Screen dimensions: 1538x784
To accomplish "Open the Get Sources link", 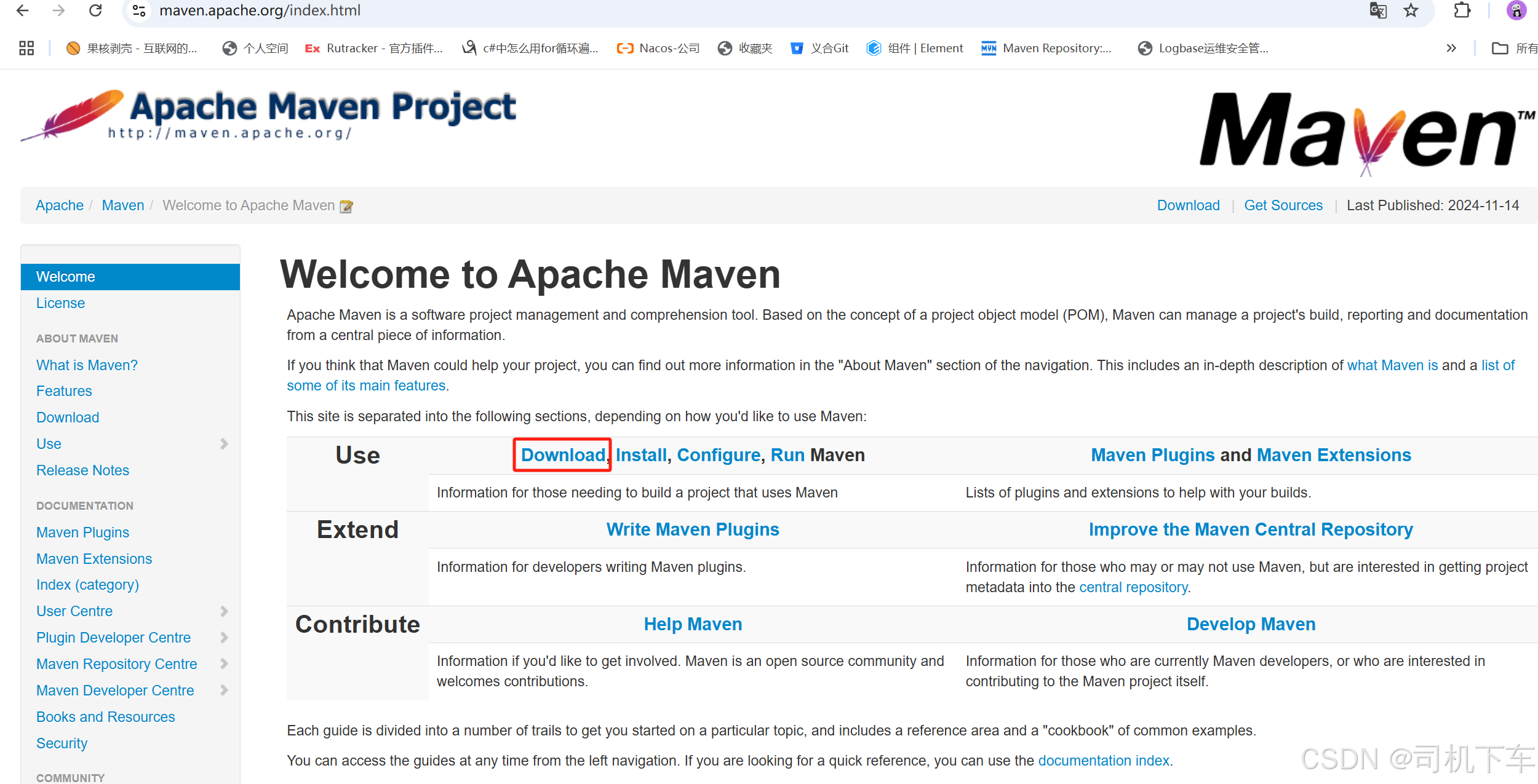I will (1283, 205).
